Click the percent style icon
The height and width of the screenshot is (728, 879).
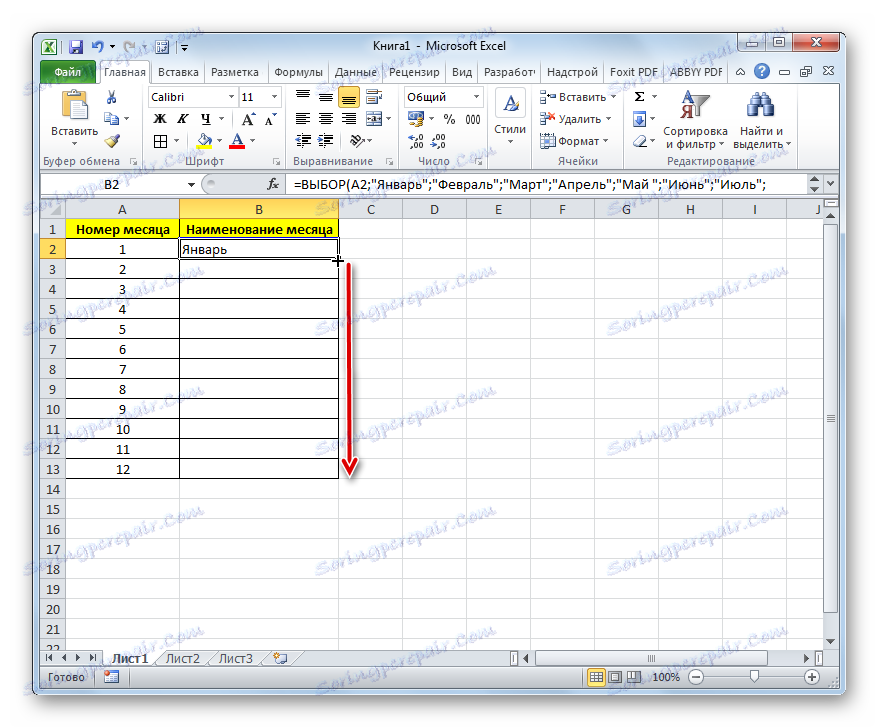[x=449, y=119]
